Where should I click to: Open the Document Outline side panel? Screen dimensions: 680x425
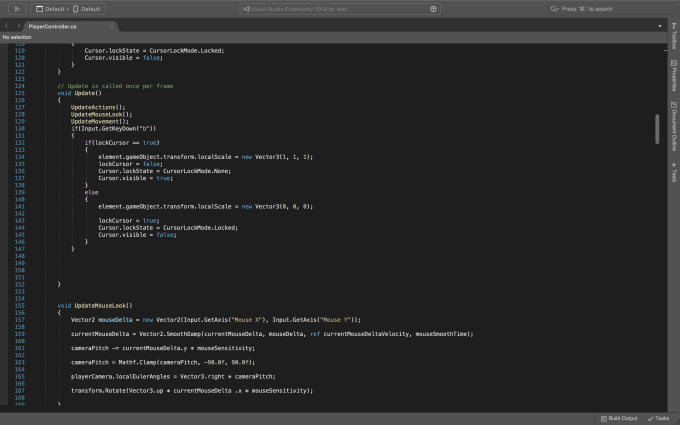pos(673,126)
